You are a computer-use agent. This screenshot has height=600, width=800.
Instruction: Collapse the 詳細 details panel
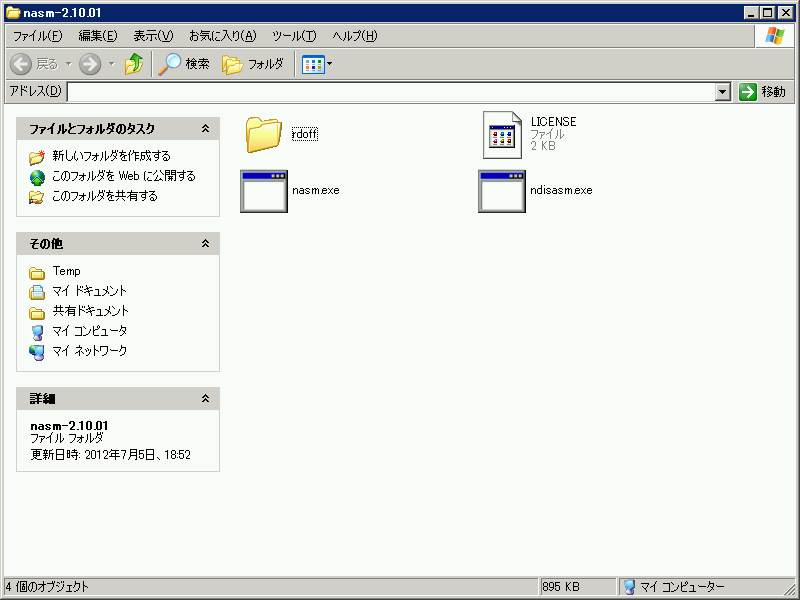205,398
